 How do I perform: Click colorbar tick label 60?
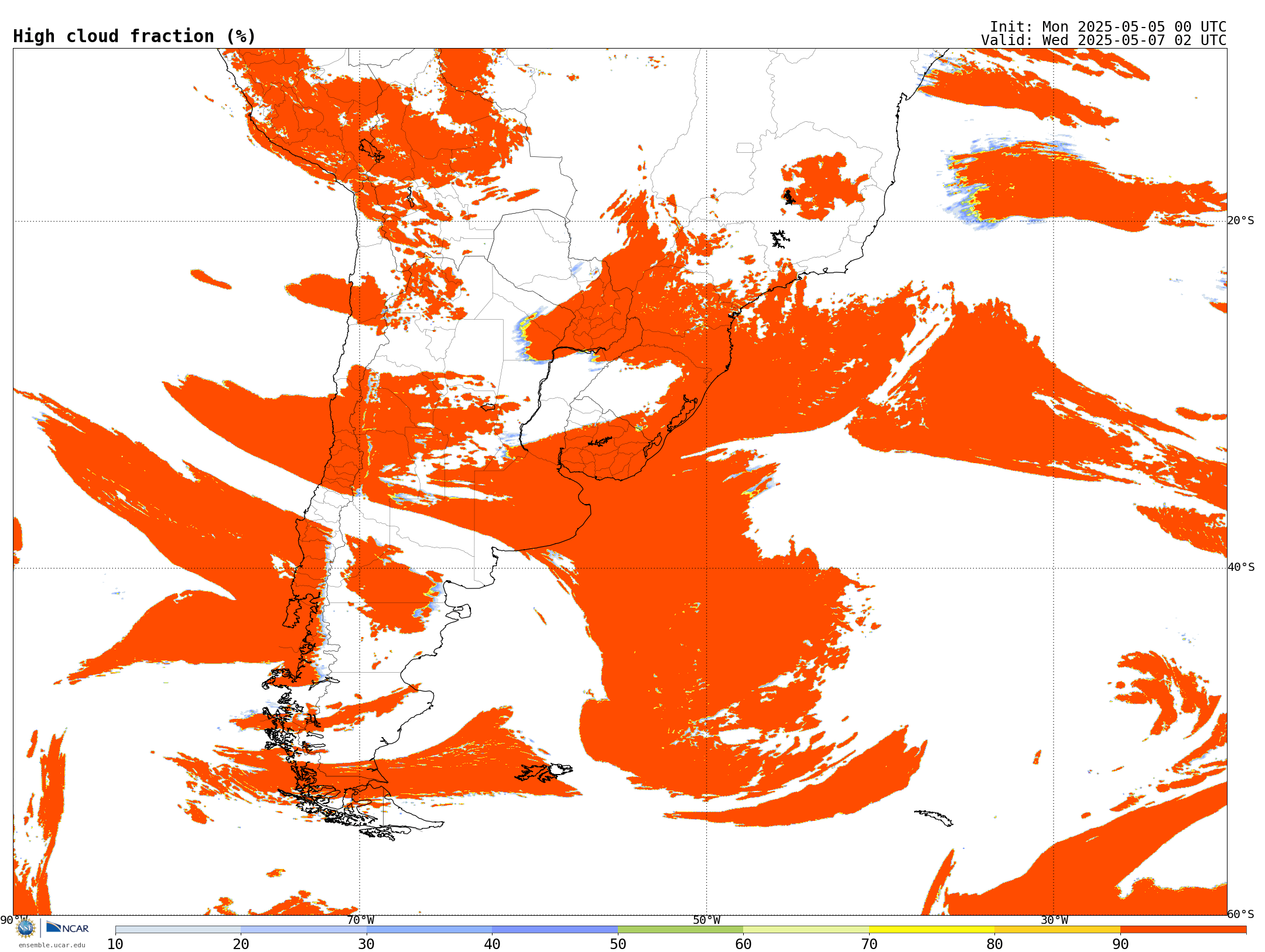point(743,944)
